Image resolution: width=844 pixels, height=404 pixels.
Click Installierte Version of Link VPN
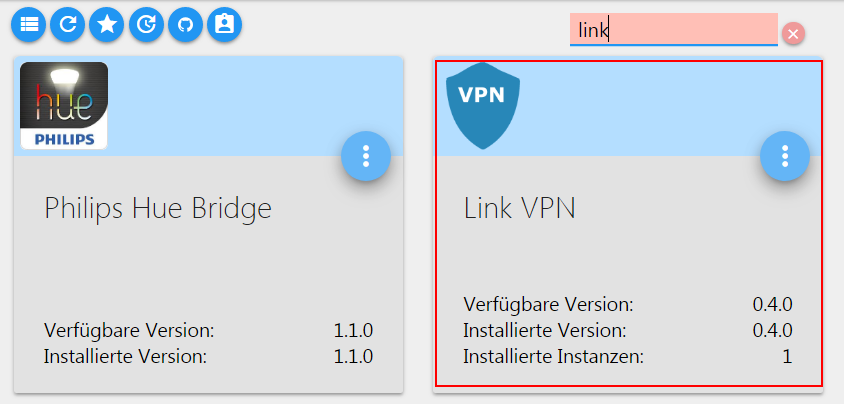628,330
